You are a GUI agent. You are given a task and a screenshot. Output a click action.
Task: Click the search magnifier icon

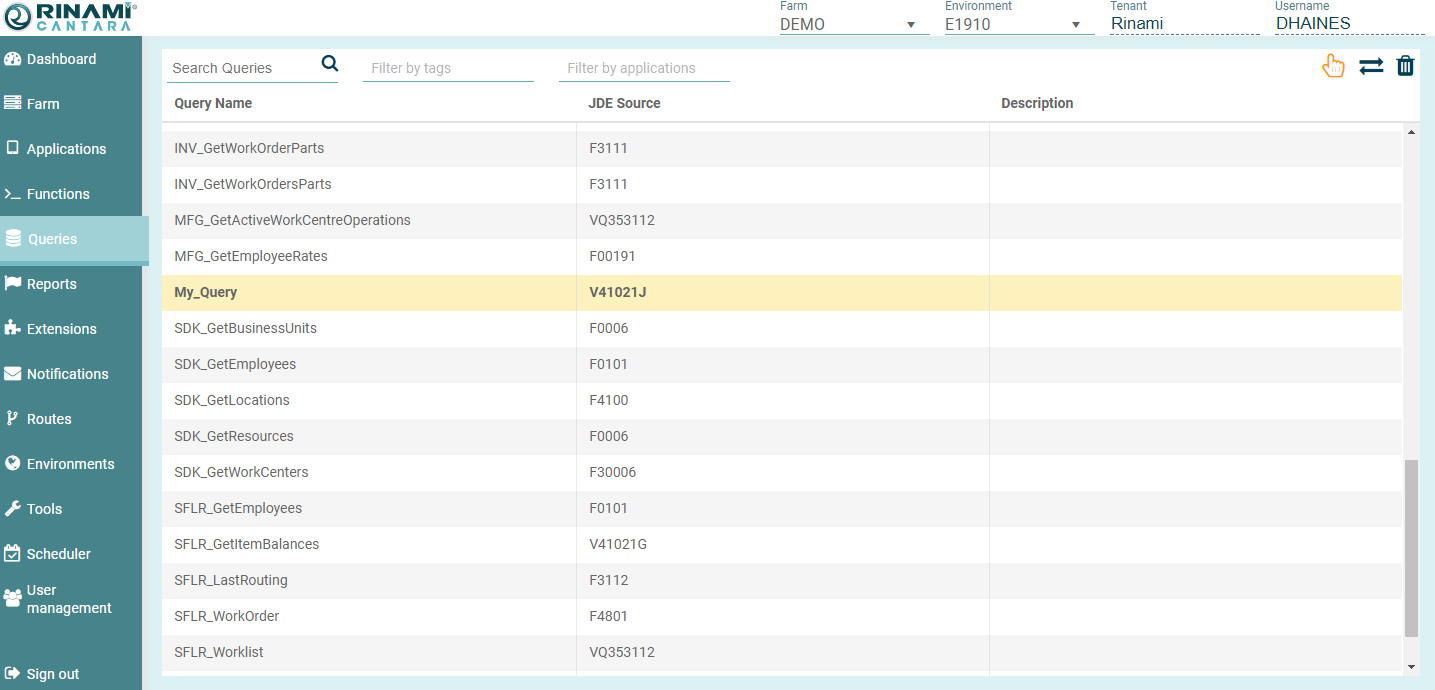(x=330, y=64)
